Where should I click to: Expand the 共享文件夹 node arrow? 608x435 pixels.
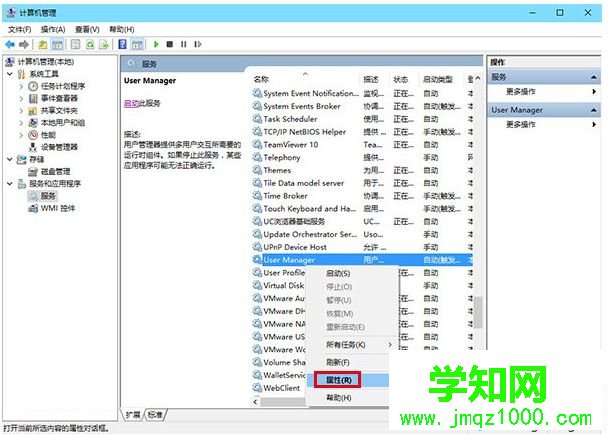click(21, 110)
